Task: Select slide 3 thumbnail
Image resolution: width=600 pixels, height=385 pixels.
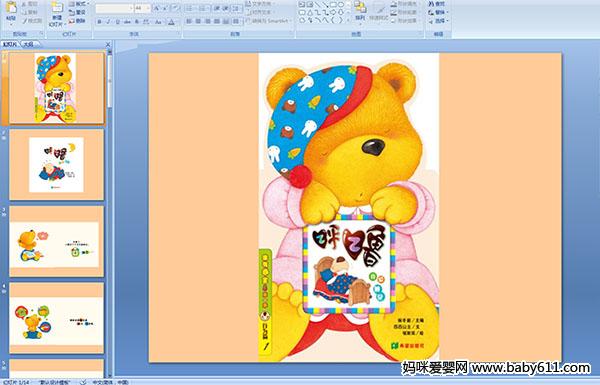Action: pyautogui.click(x=57, y=241)
